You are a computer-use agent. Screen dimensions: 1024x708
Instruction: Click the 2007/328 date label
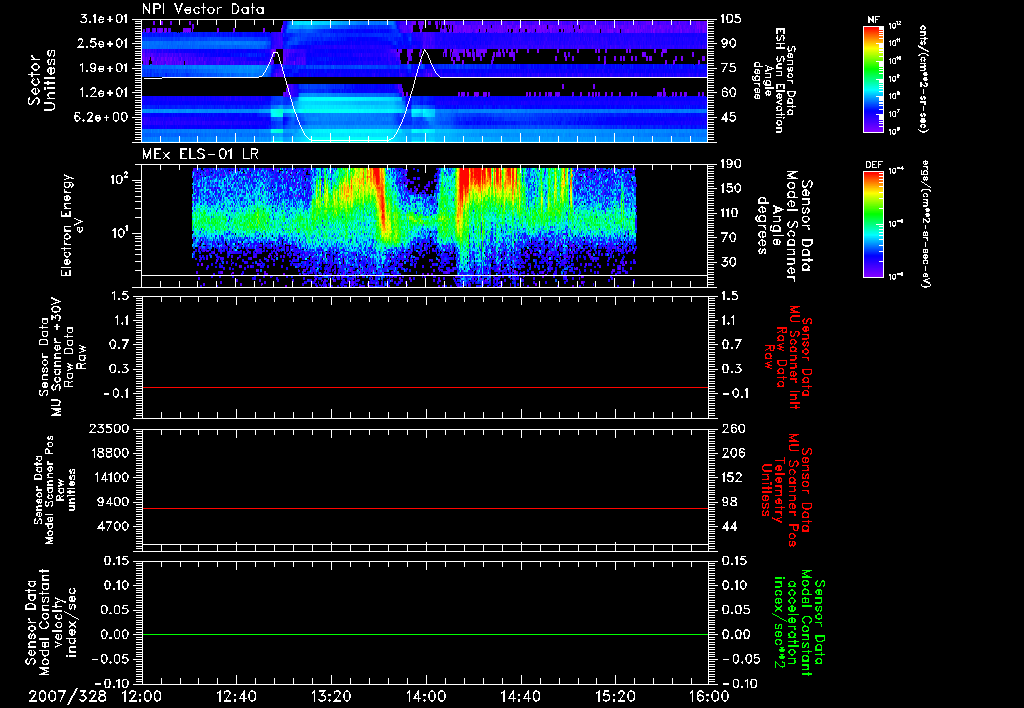click(x=67, y=696)
